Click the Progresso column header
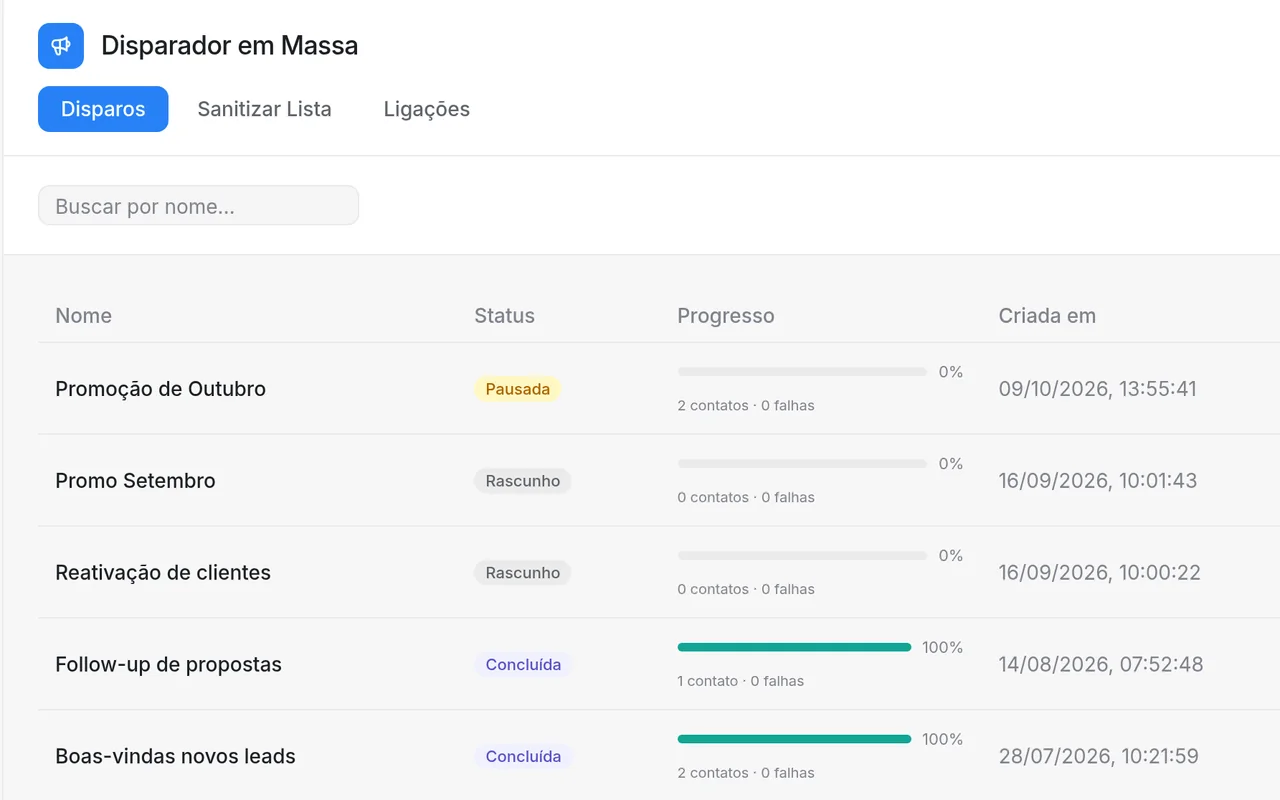The height and width of the screenshot is (800, 1280). 726,316
